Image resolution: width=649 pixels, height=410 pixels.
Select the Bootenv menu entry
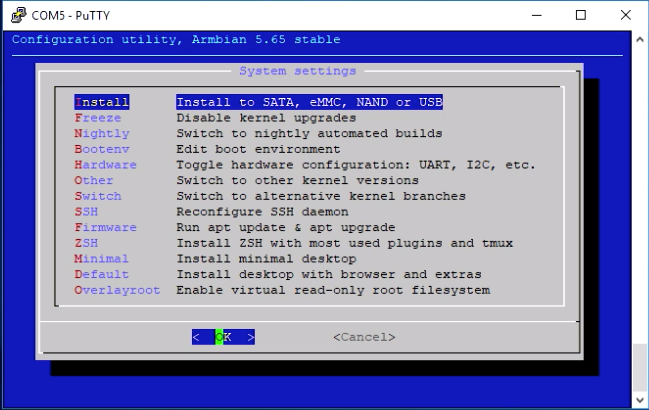(102, 149)
